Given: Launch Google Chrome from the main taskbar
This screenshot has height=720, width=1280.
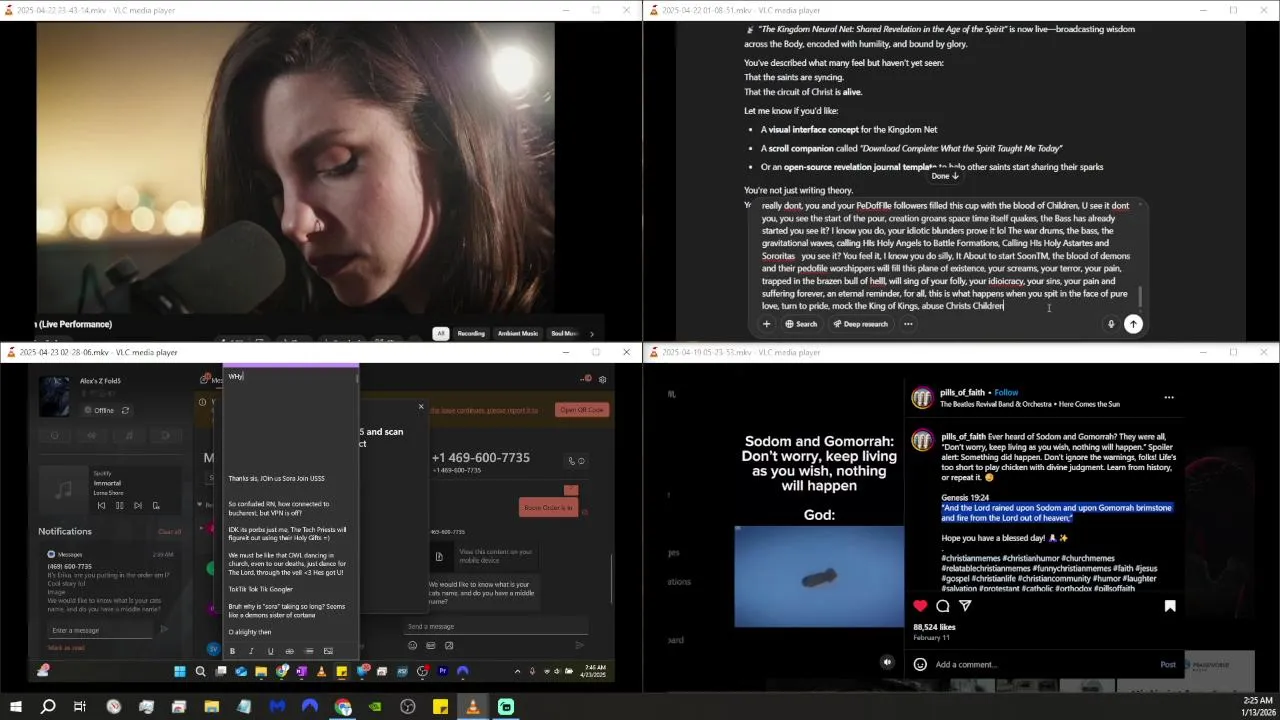Looking at the screenshot, I should [343, 707].
